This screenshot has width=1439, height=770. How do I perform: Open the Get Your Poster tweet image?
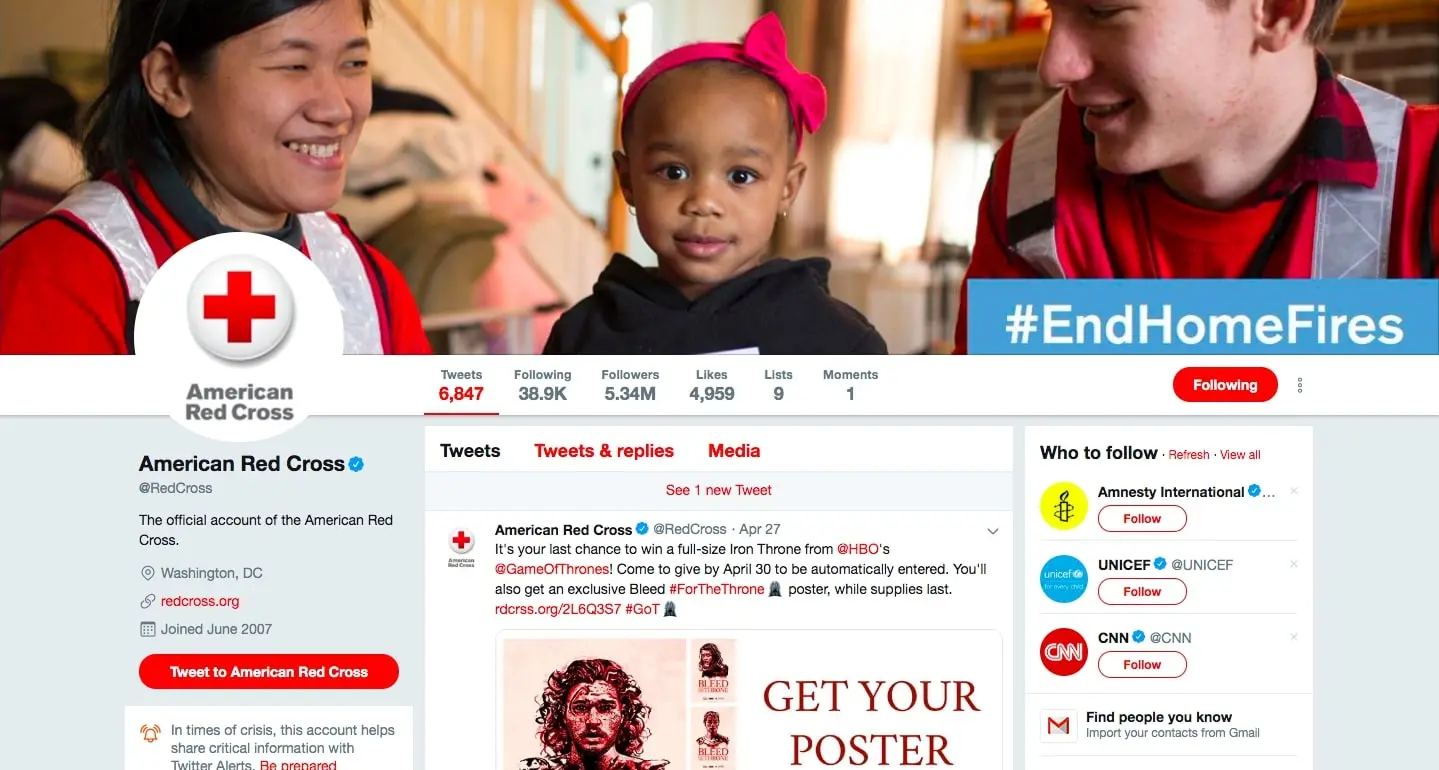pos(749,700)
